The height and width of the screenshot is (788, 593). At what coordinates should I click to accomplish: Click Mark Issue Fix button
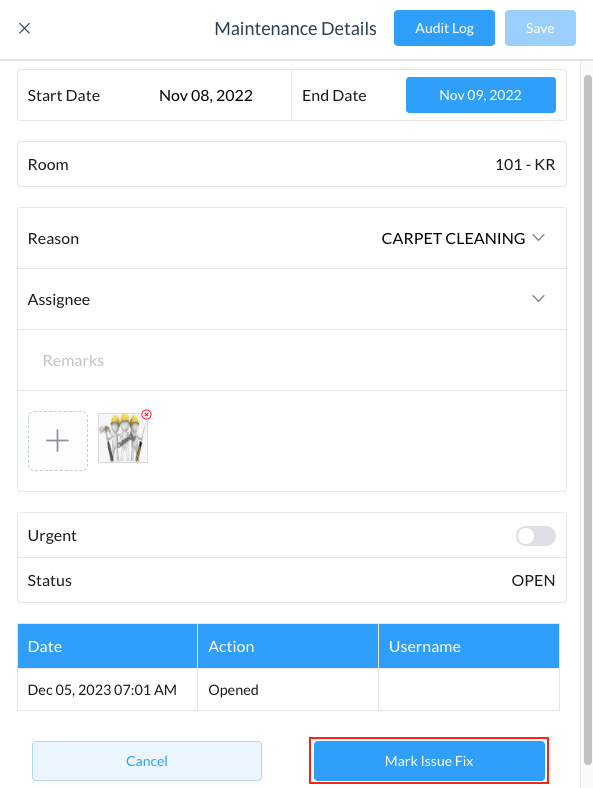(x=429, y=761)
